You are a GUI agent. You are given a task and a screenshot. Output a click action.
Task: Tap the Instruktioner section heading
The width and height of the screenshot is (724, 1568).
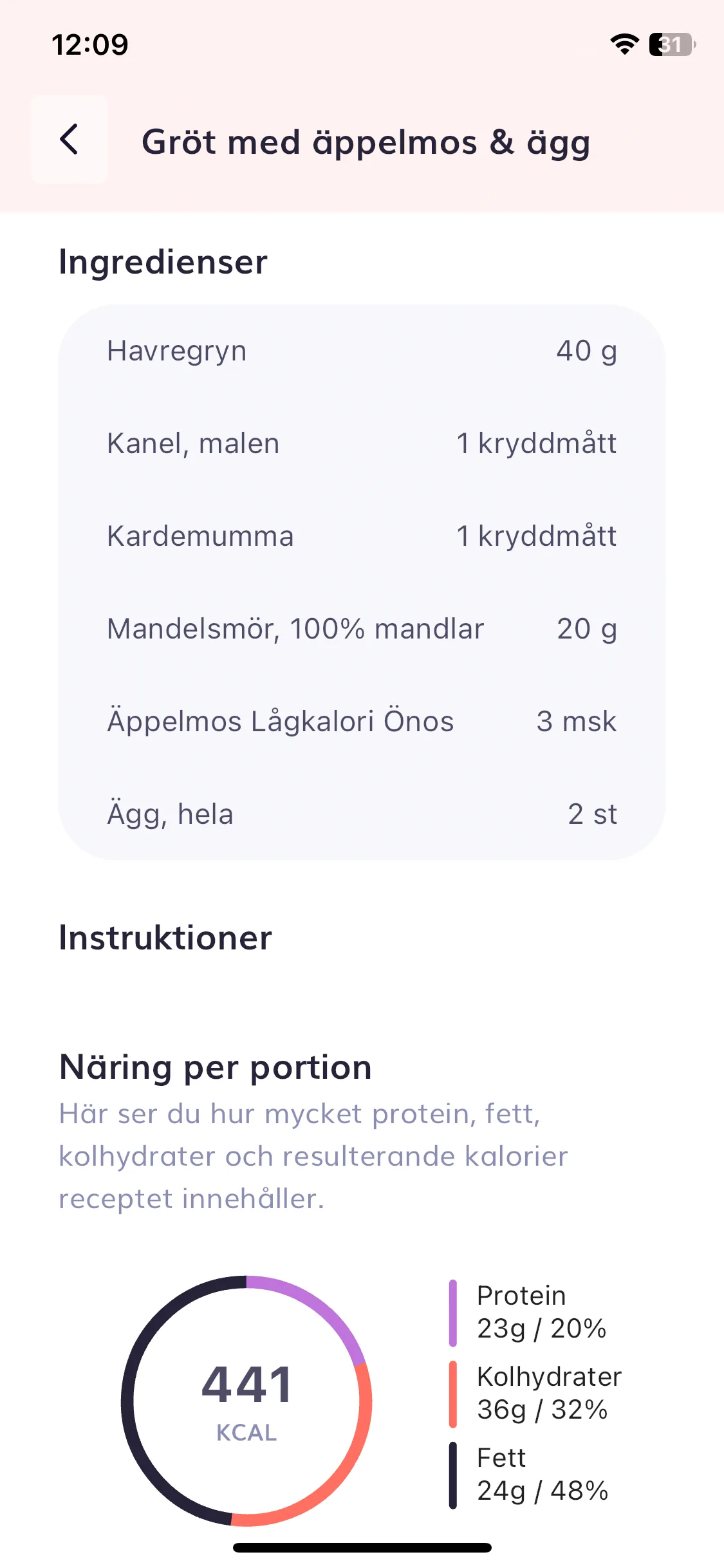pos(165,938)
